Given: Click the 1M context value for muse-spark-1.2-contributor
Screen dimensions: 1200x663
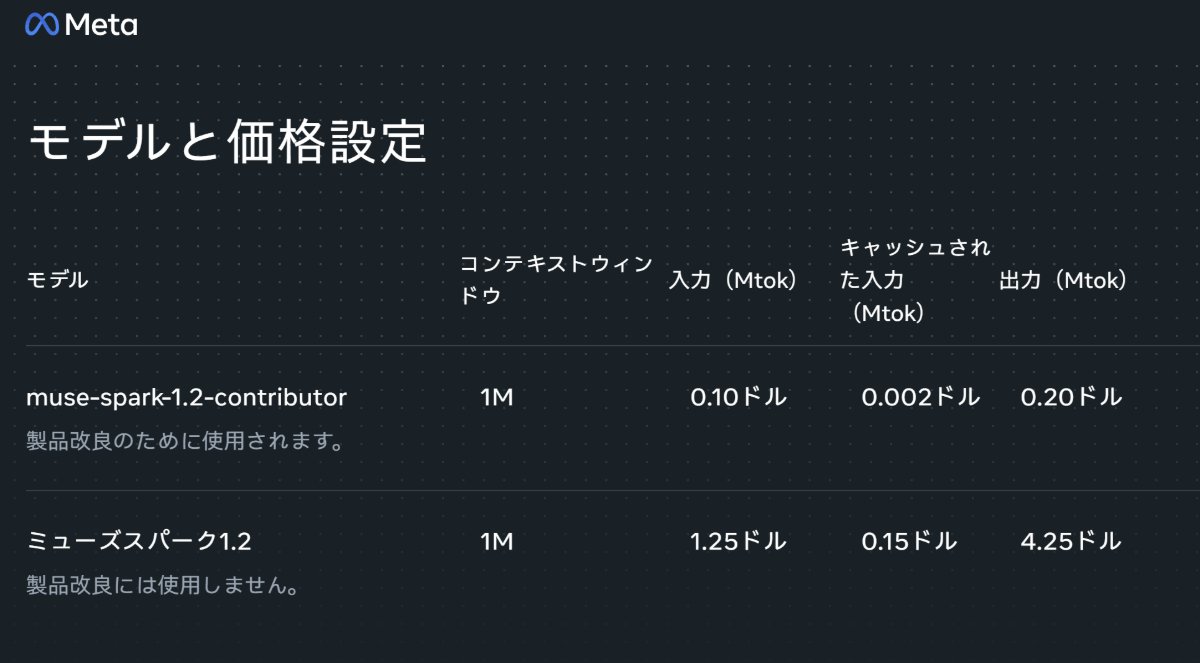Looking at the screenshot, I should coord(497,398).
